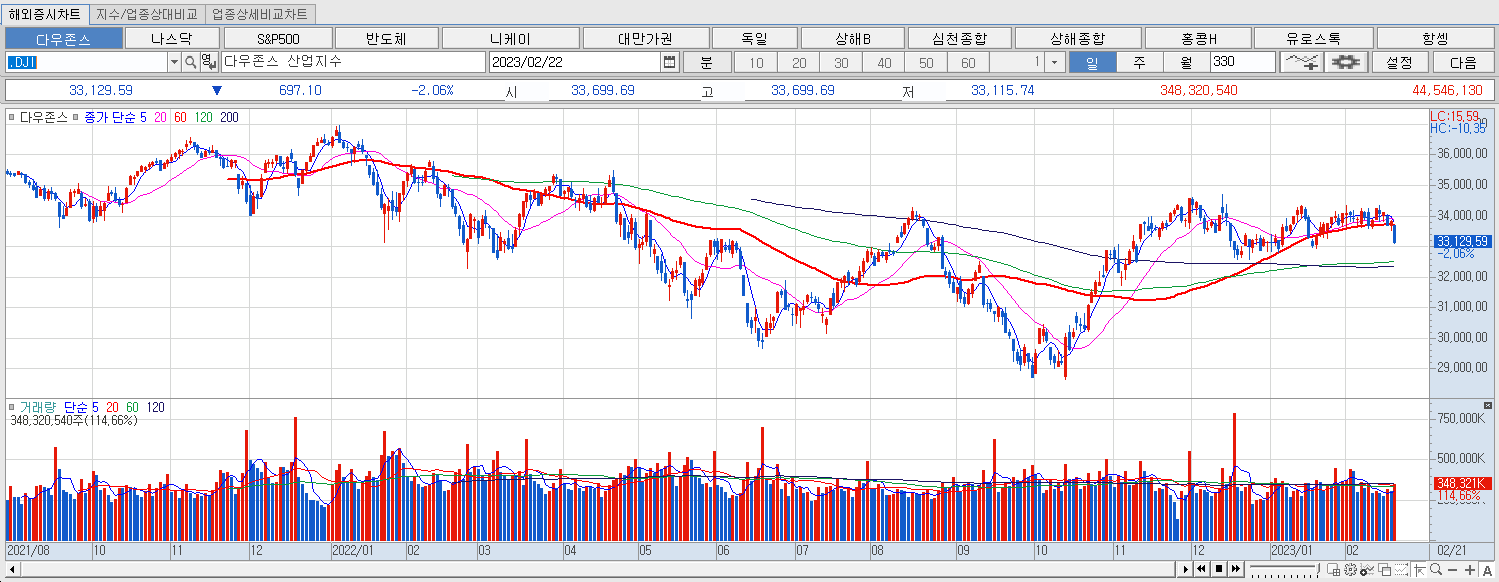
Task: Select the zoom magnifier icon in bottom bar
Action: coord(1435,570)
